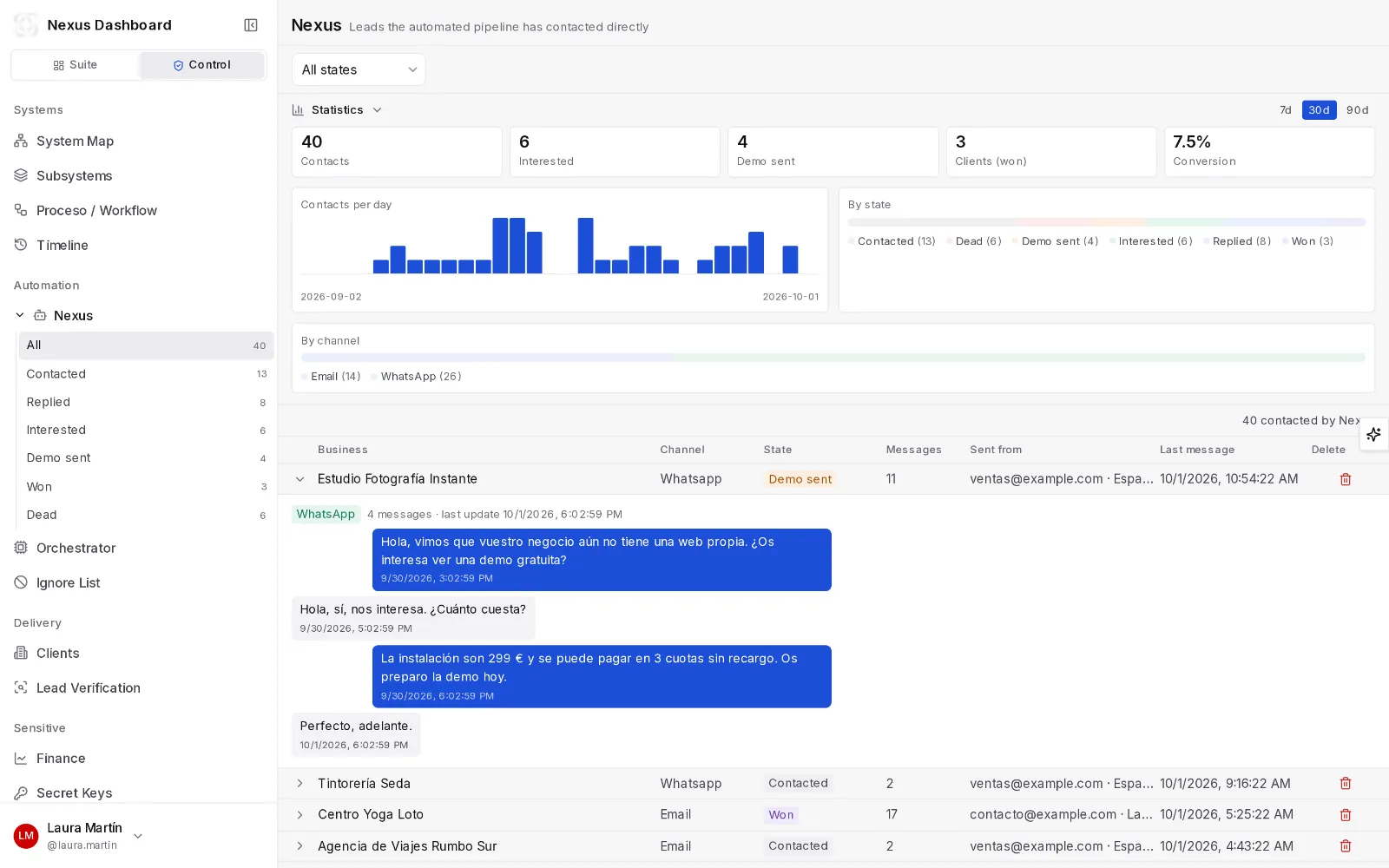1389x868 pixels.
Task: Switch statistics range to 7d
Action: [1286, 110]
